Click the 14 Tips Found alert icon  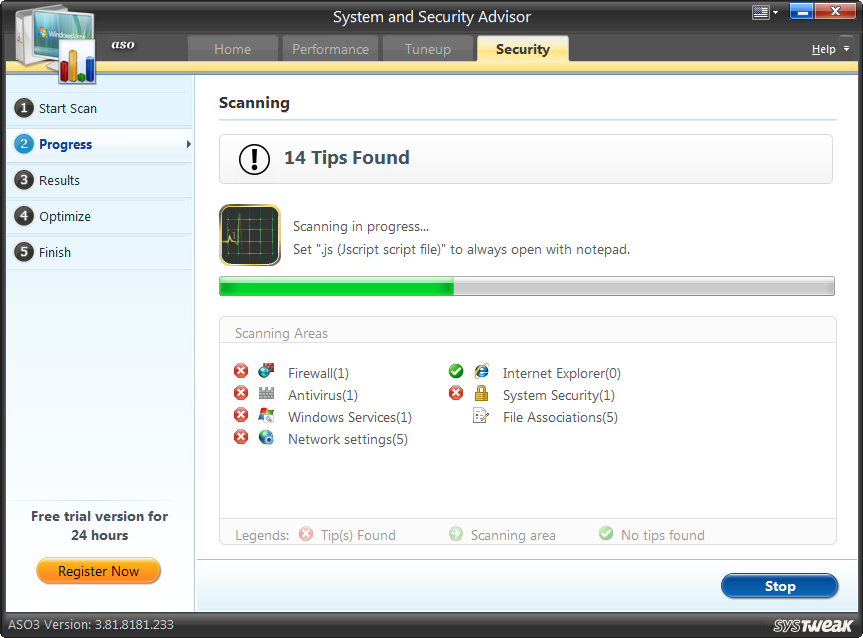point(253,157)
